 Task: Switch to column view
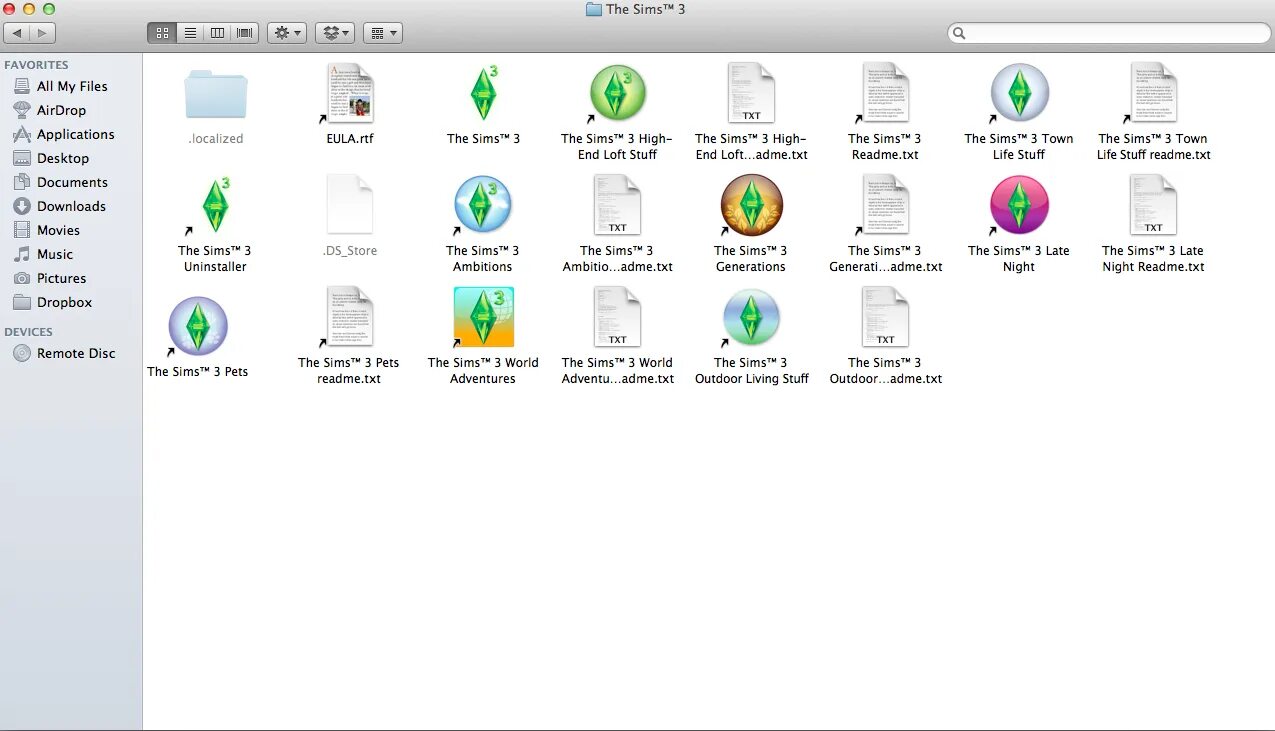pos(217,33)
